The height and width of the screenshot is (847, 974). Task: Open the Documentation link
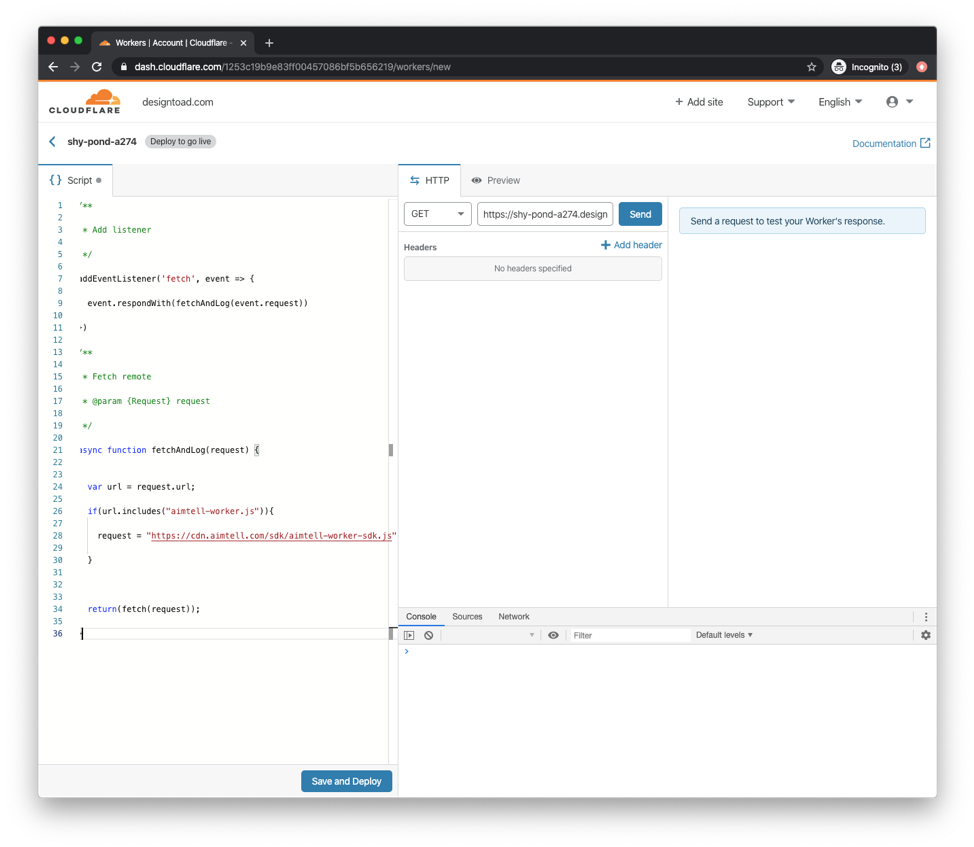(x=890, y=144)
